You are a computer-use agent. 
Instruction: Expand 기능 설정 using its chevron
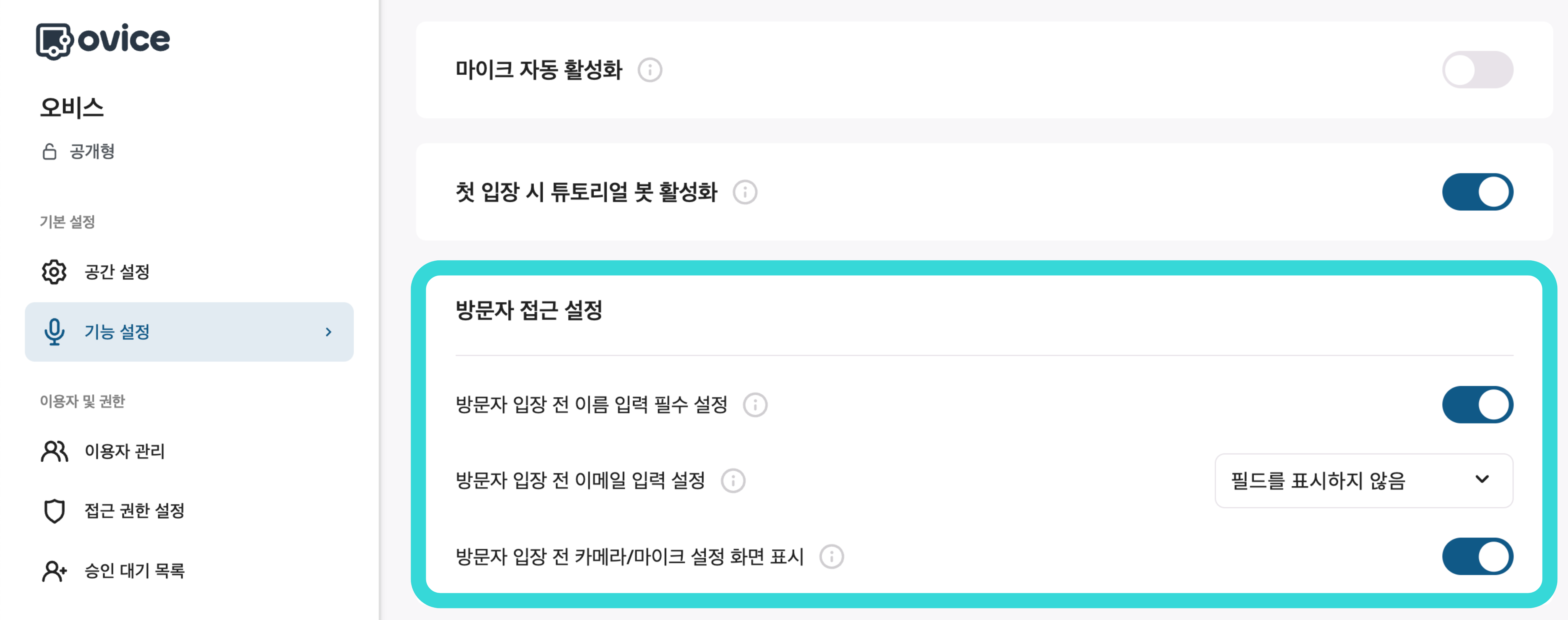click(329, 332)
